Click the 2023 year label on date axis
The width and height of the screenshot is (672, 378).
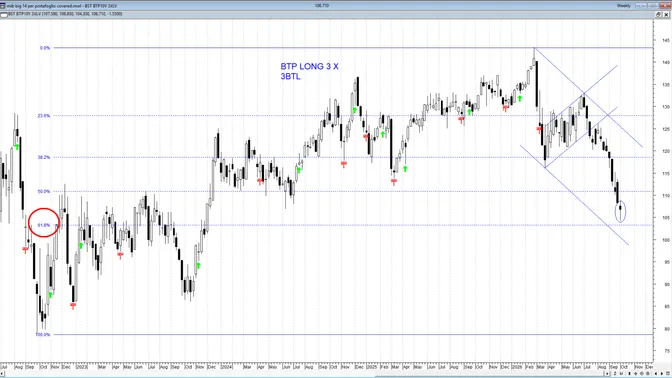click(81, 367)
